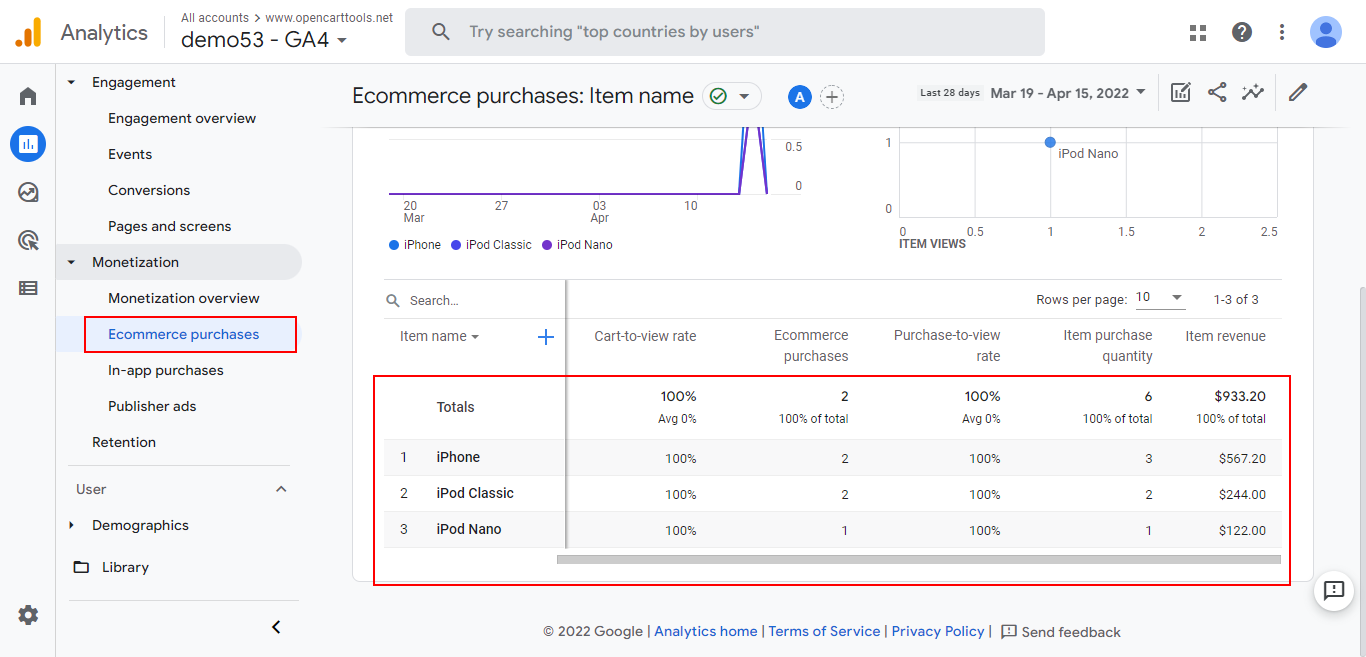Viewport: 1366px width, 657px height.
Task: Collapse the Monetization section
Action: [x=71, y=262]
